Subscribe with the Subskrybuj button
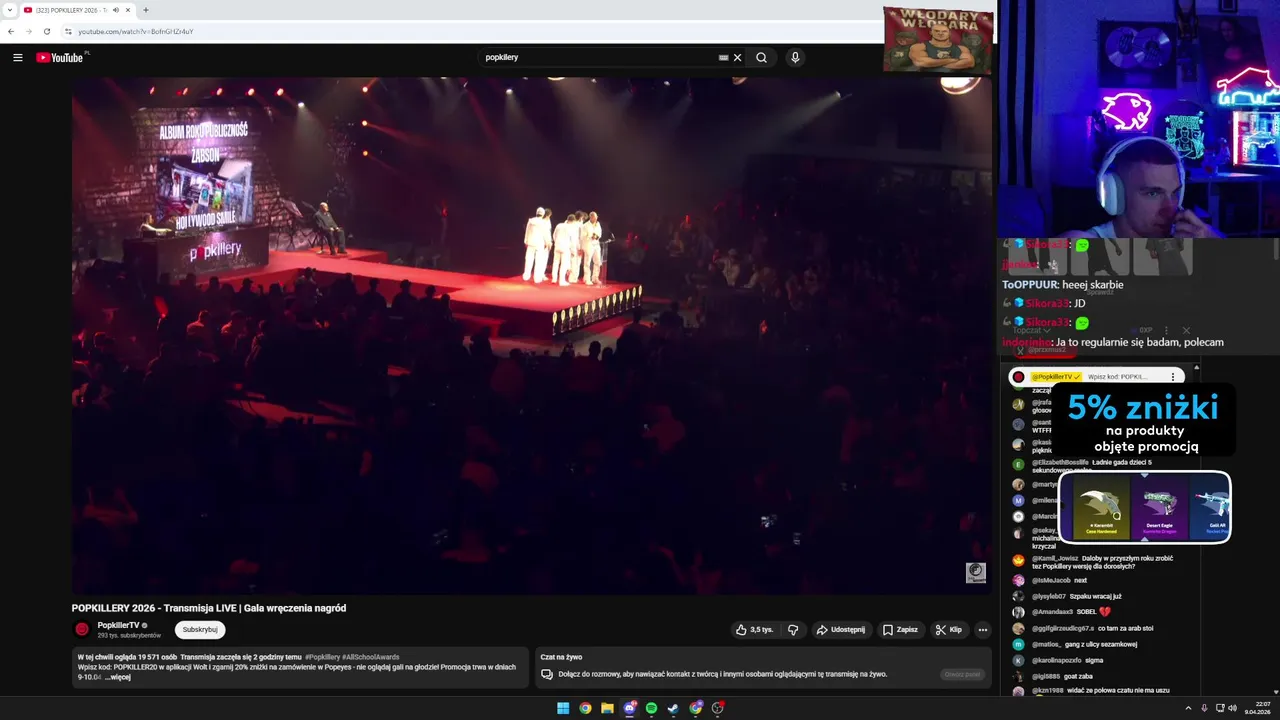 (200, 630)
